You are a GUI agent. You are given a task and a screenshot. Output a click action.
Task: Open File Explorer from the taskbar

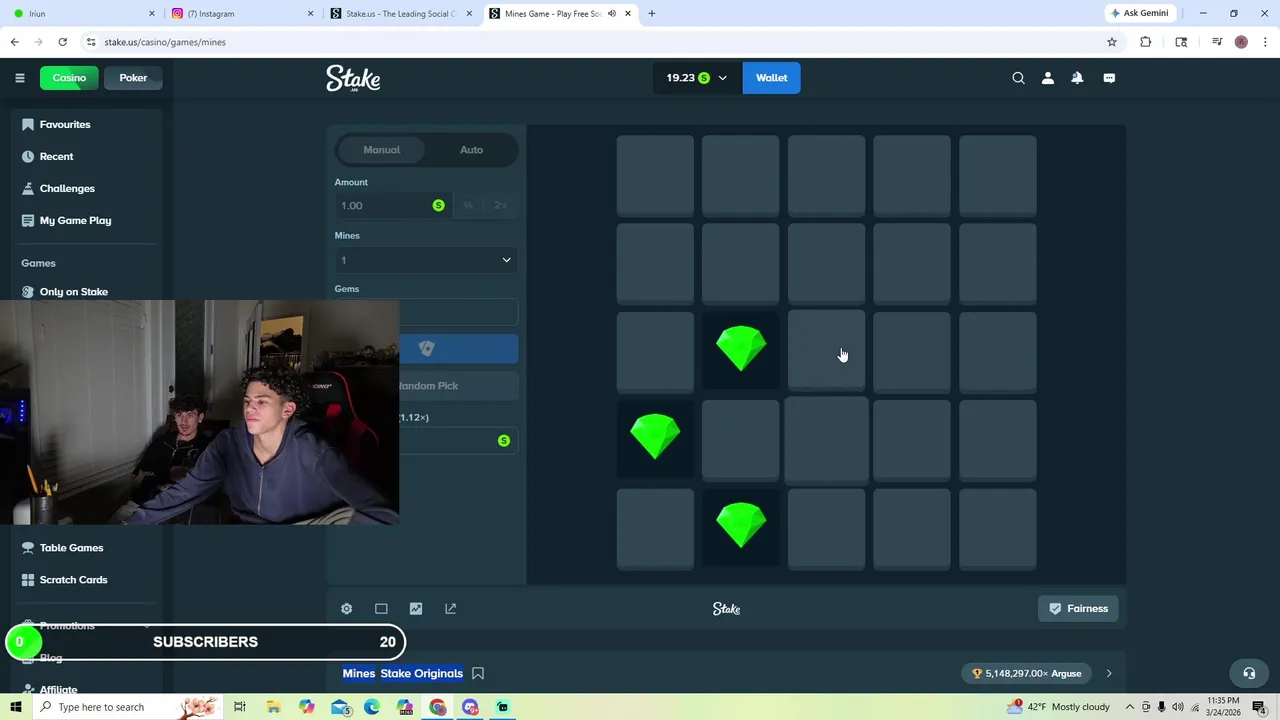[273, 707]
